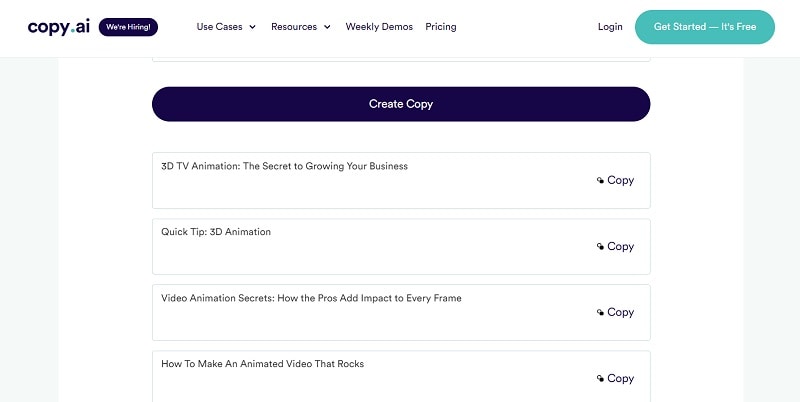
Task: Open the Weekly Demos page
Action: [x=379, y=27]
